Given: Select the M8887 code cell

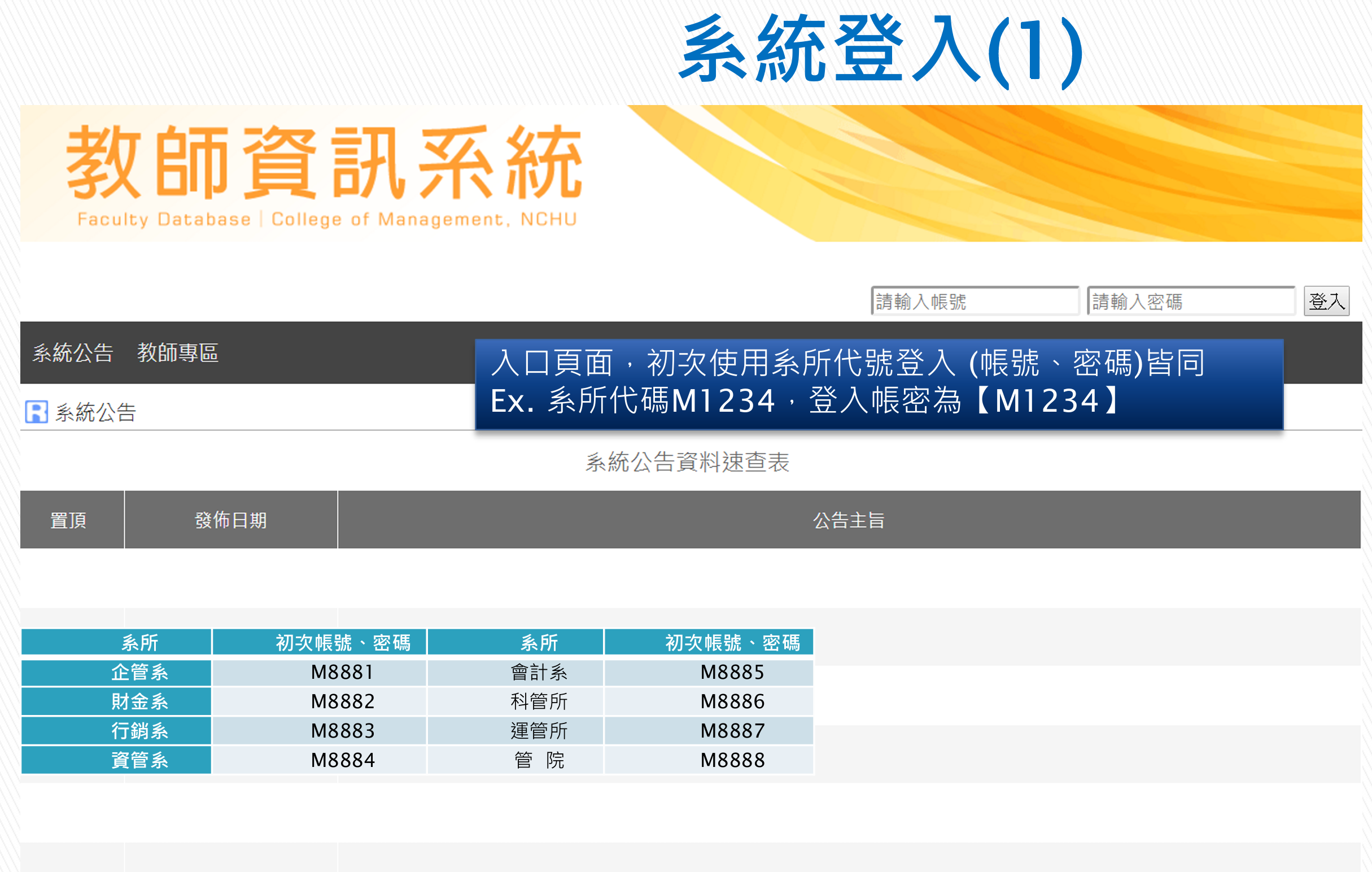Looking at the screenshot, I should click(709, 731).
